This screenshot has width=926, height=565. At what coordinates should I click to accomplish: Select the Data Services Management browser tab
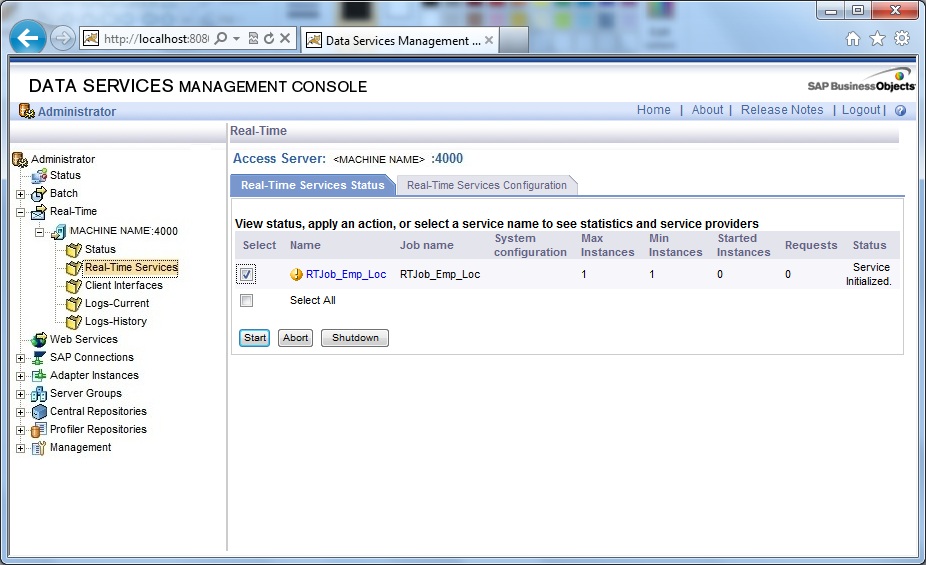pyautogui.click(x=400, y=40)
